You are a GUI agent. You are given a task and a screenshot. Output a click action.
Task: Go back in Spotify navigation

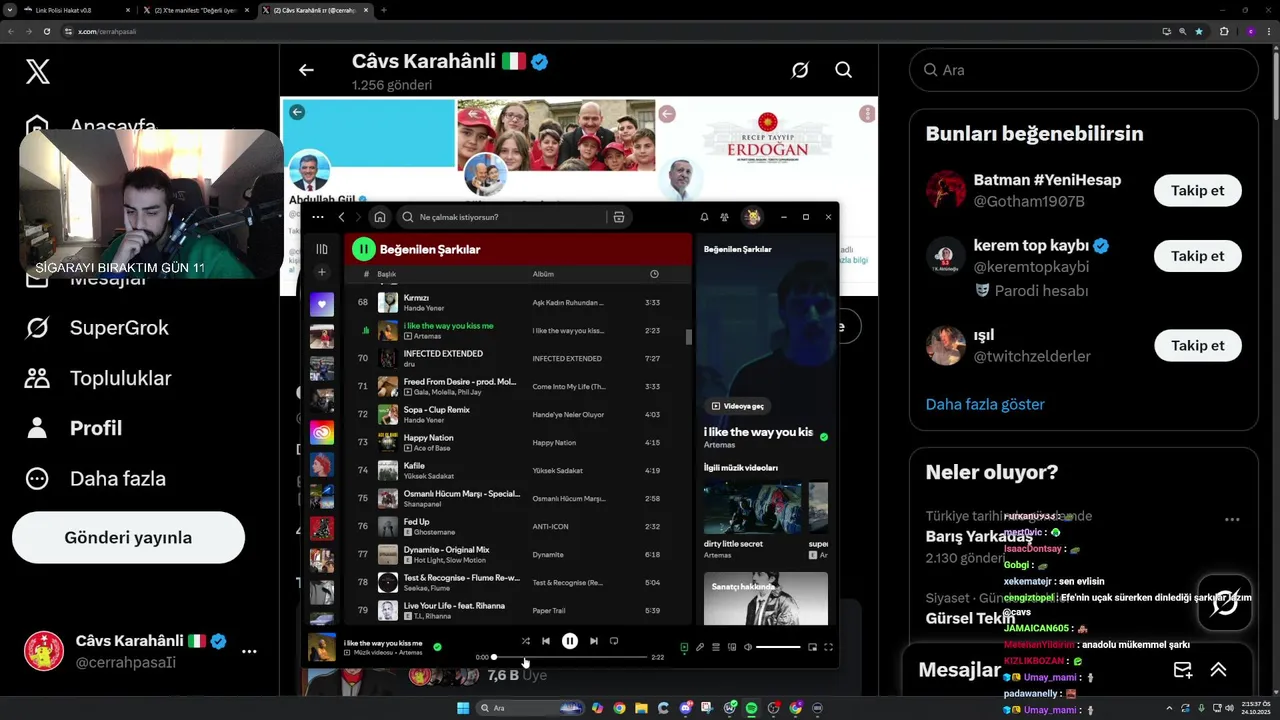pyautogui.click(x=341, y=217)
